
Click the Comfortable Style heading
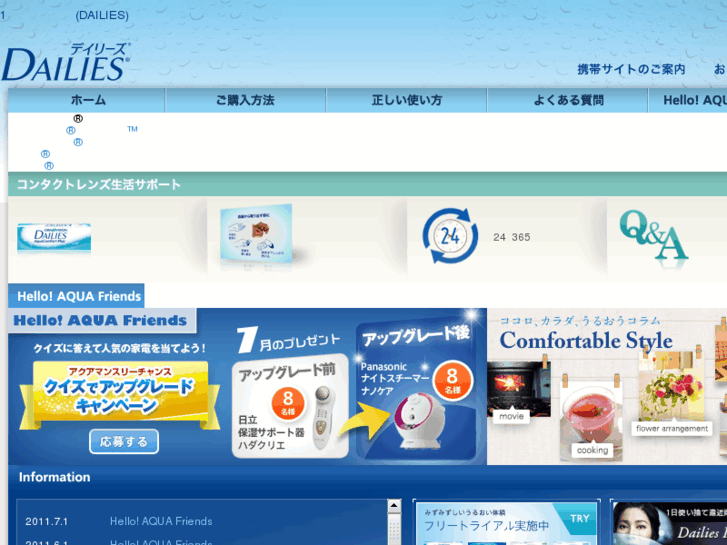586,341
